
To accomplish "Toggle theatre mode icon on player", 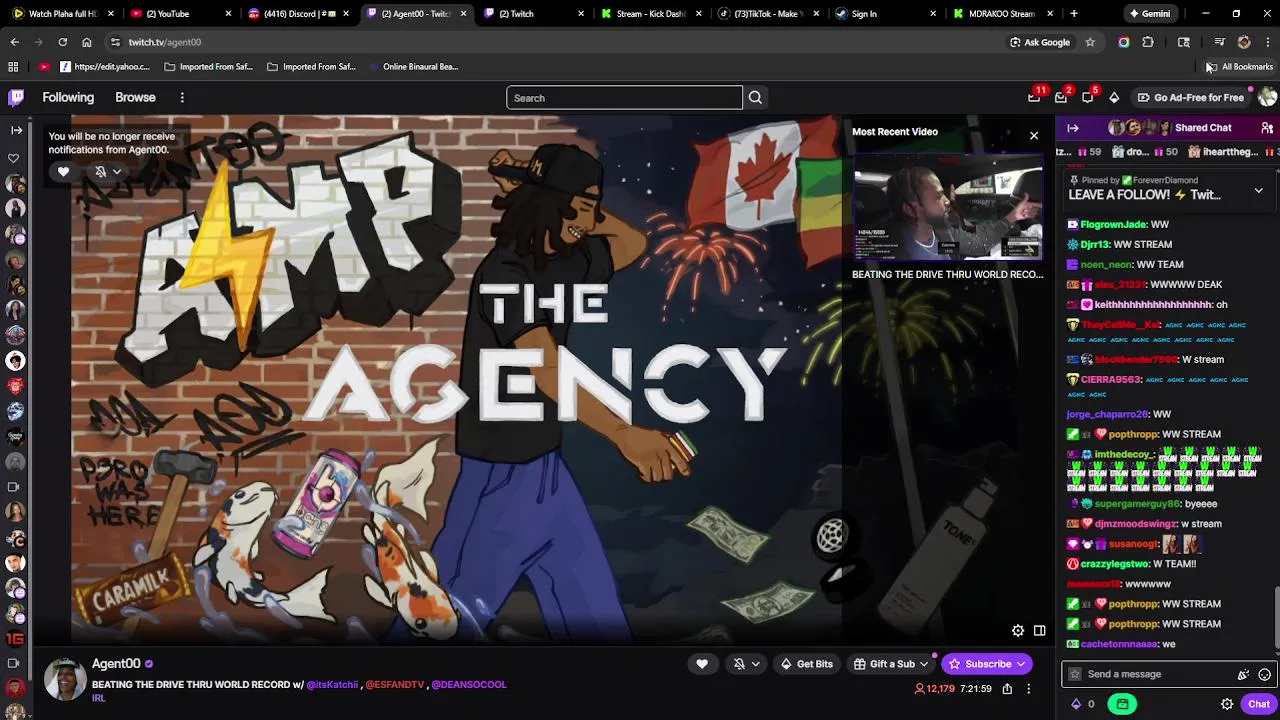I will click(x=1039, y=630).
